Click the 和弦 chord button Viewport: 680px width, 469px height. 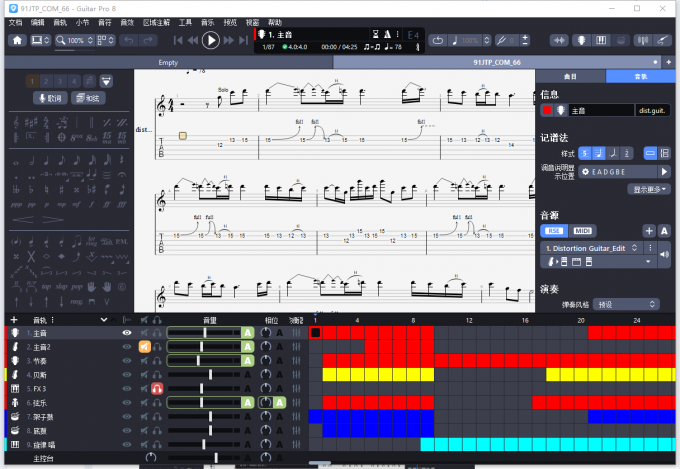tap(87, 98)
